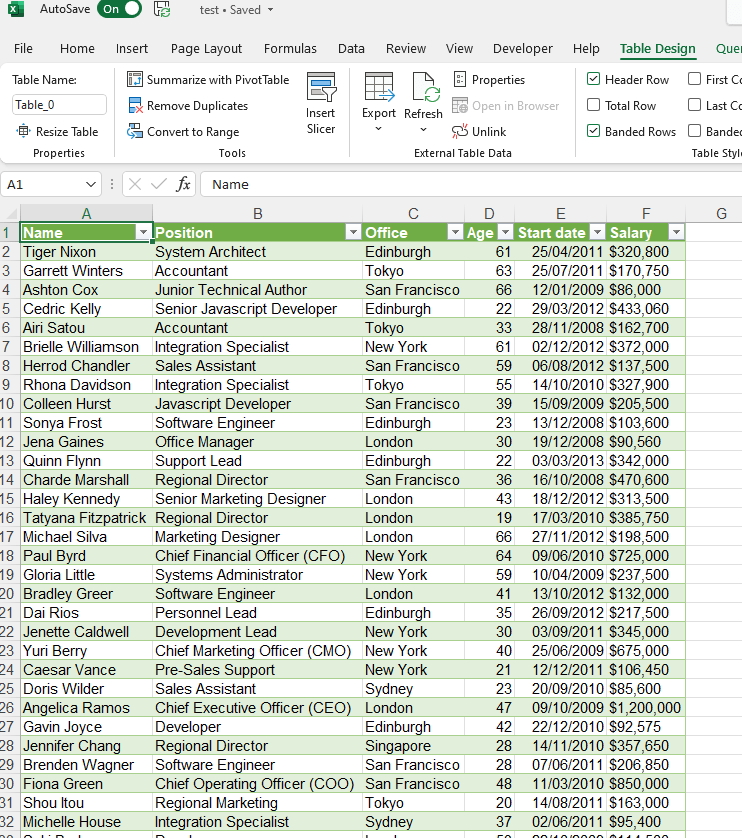Open the Position column filter dropdown
742x838 pixels.
(x=352, y=232)
